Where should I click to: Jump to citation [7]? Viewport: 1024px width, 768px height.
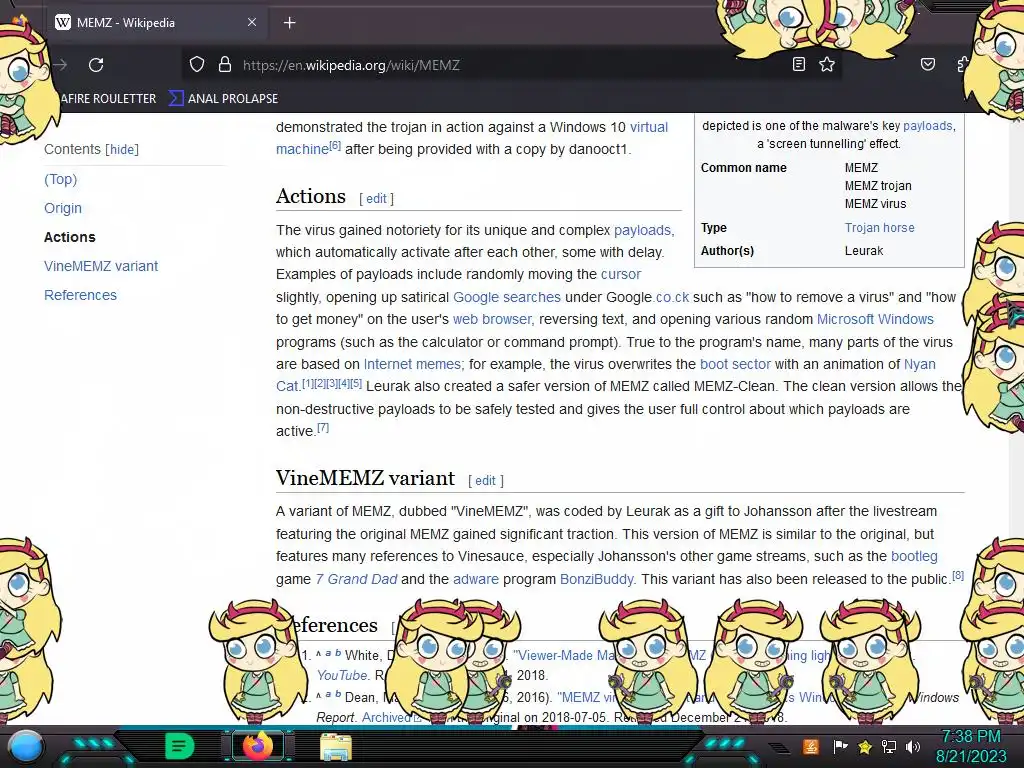[x=323, y=428]
